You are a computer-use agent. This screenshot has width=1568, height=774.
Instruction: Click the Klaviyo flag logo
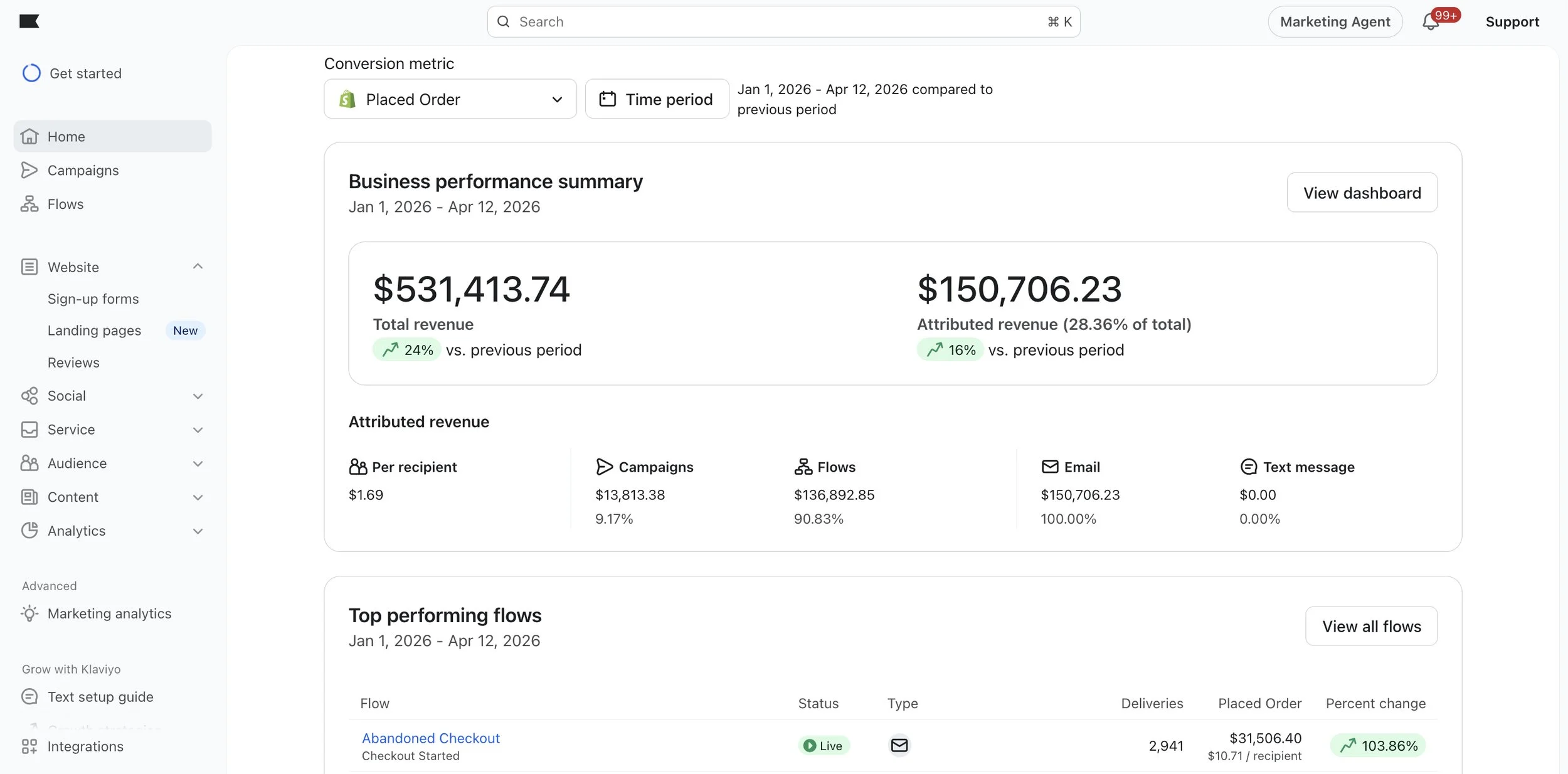point(29,22)
